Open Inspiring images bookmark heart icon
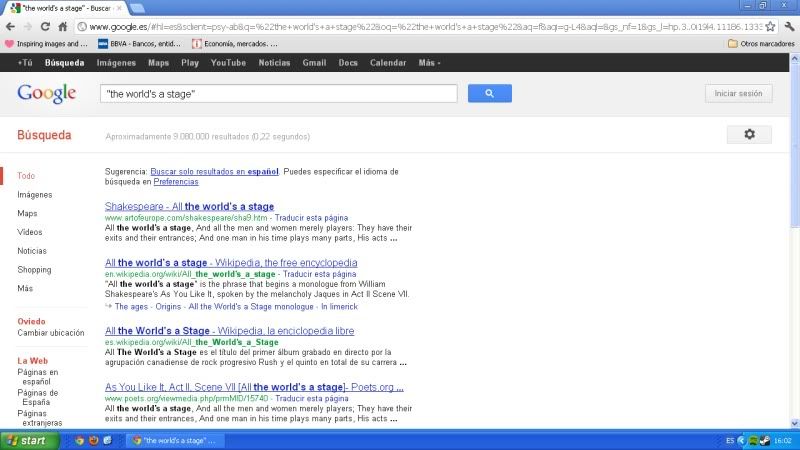 [x=9, y=44]
